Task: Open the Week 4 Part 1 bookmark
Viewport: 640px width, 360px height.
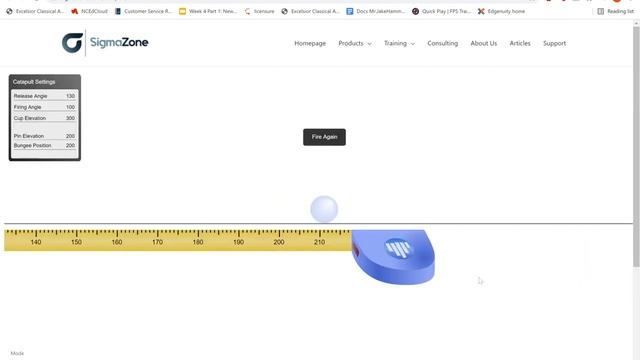Action: [x=208, y=11]
